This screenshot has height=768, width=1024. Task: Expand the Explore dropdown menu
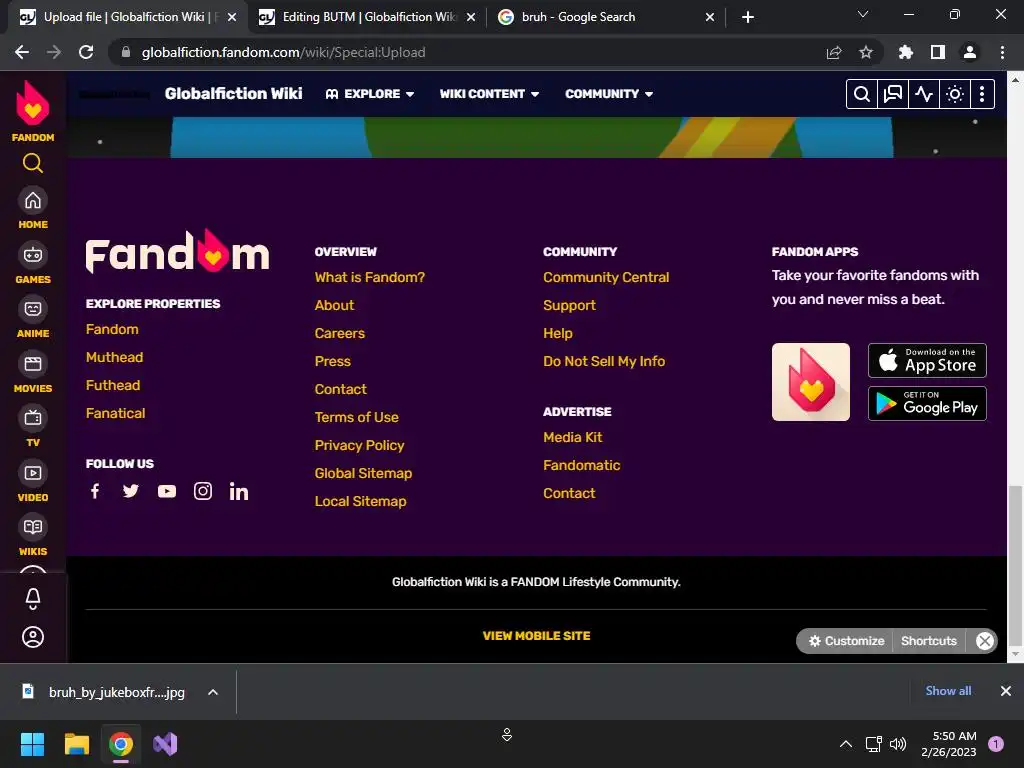pos(370,94)
